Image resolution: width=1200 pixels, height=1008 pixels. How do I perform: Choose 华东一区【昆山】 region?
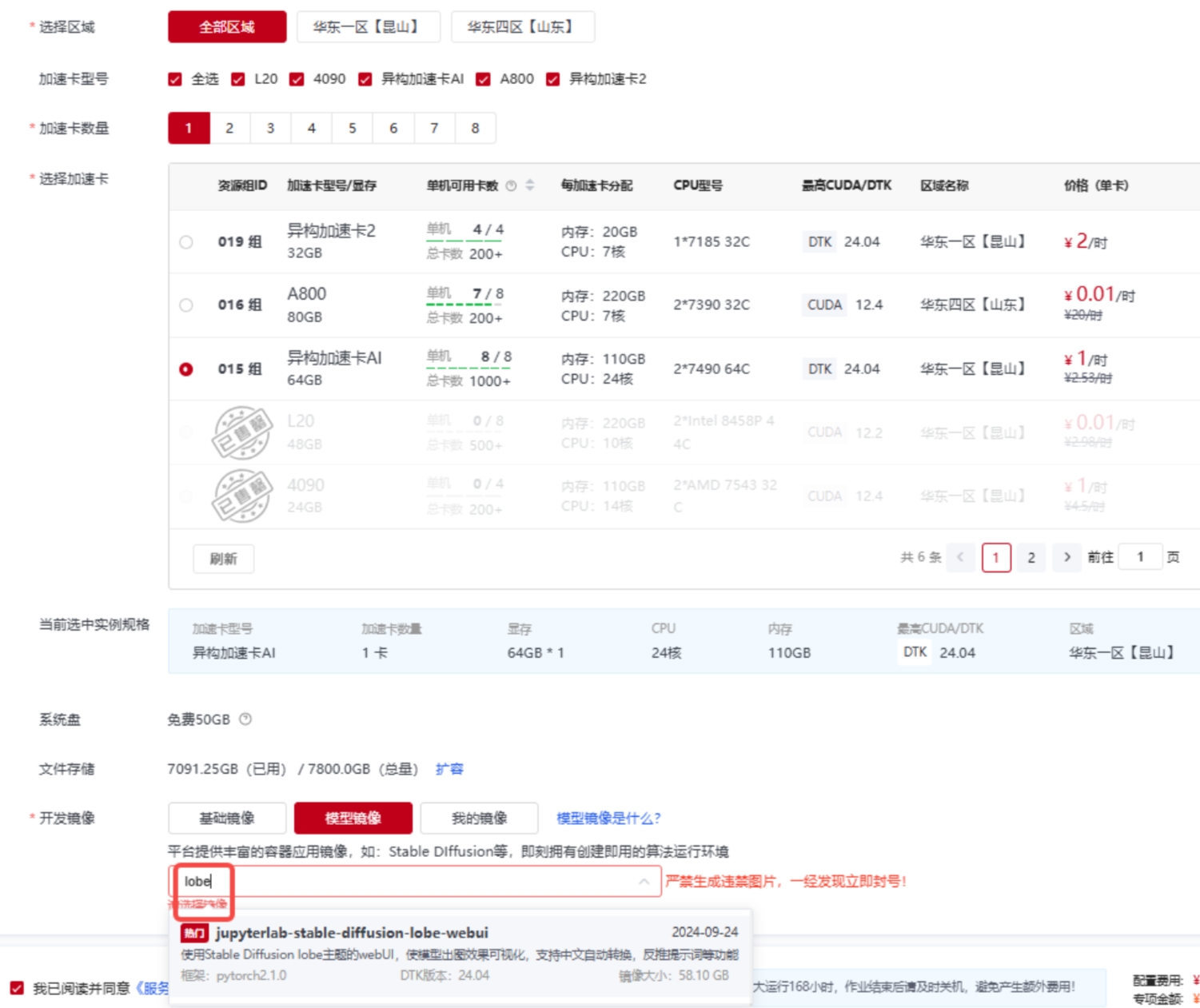[x=368, y=26]
